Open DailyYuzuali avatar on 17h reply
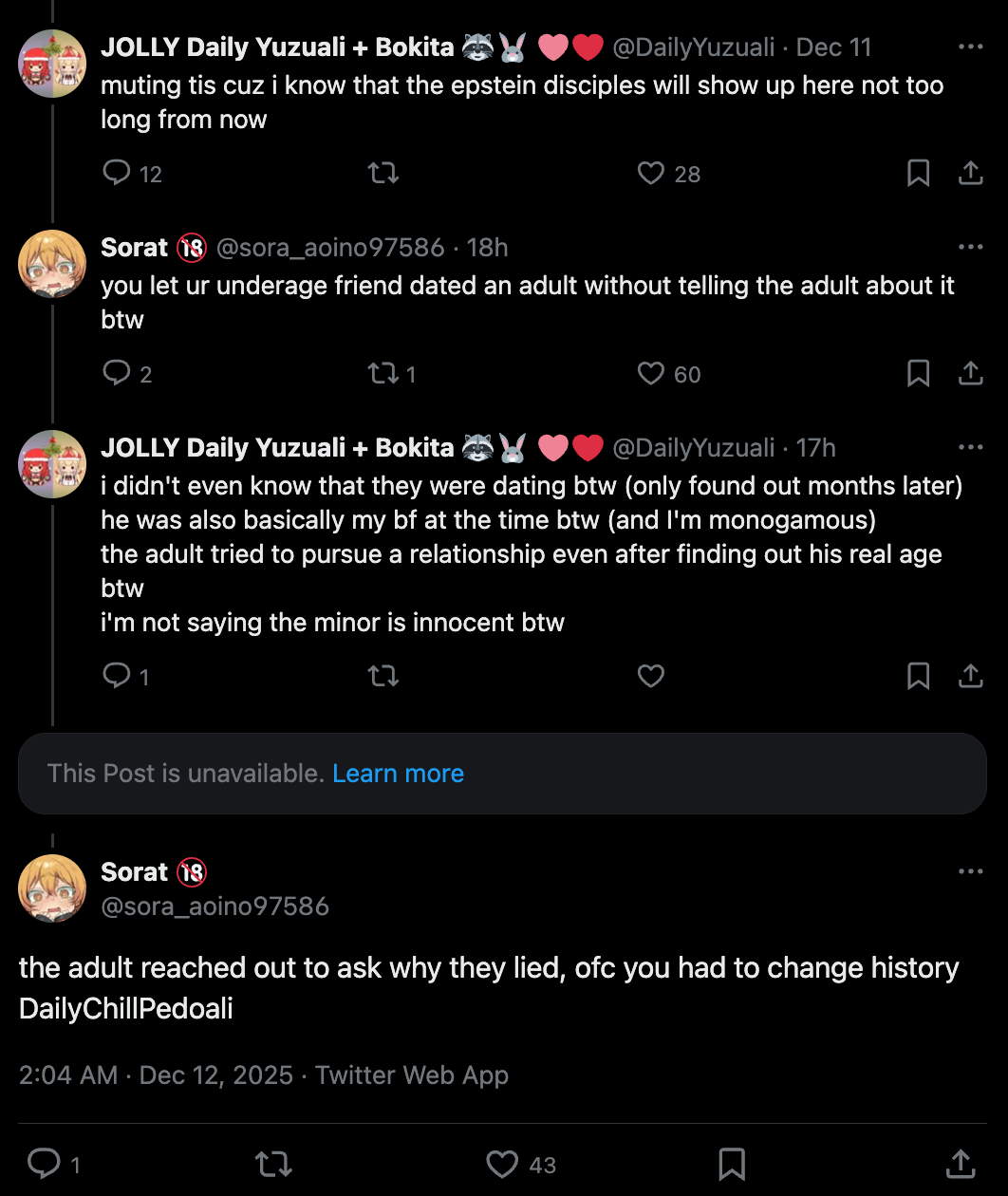This screenshot has width=1008, height=1196. pos(52,464)
